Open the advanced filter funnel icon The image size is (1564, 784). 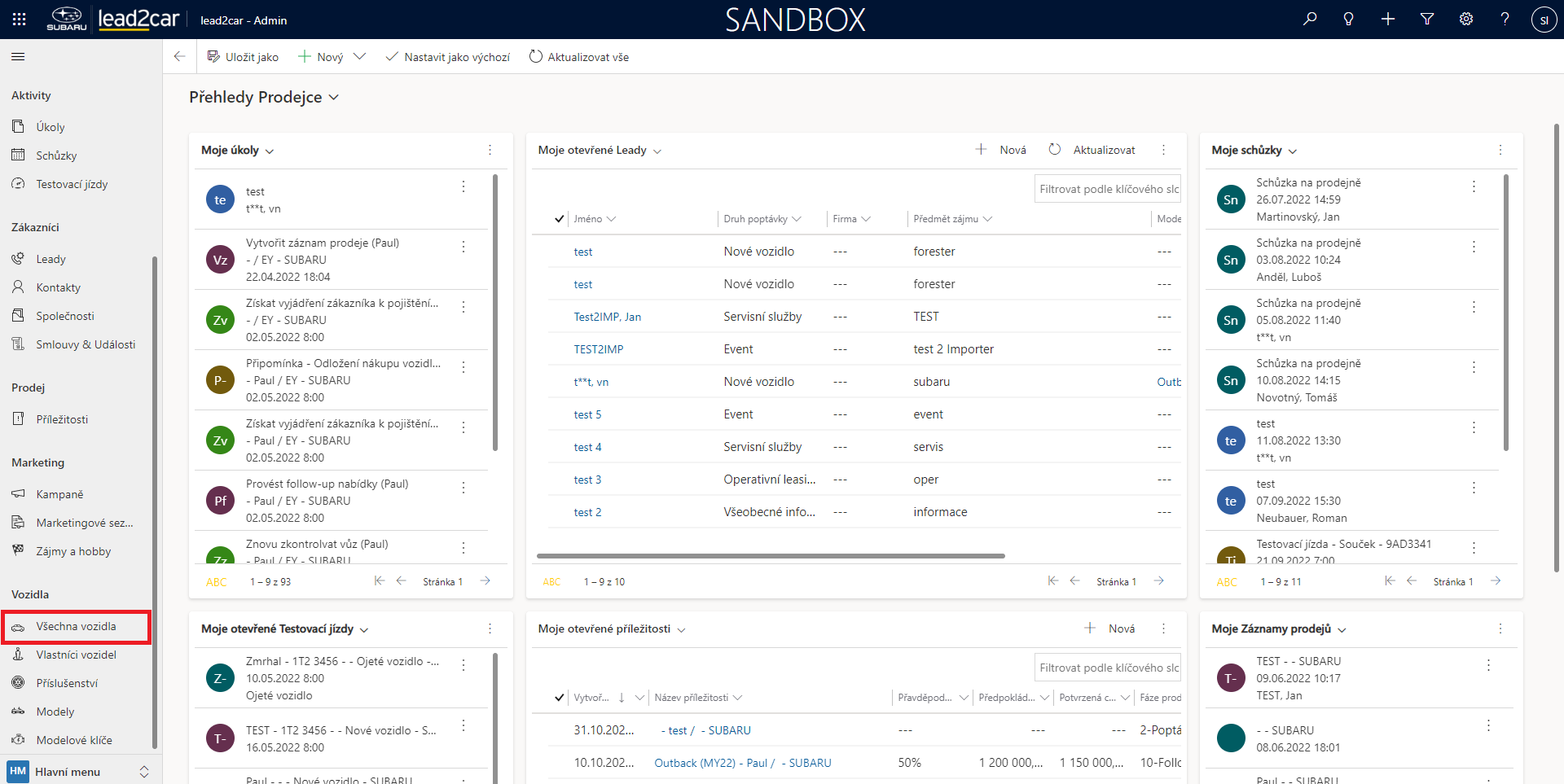pyautogui.click(x=1427, y=20)
